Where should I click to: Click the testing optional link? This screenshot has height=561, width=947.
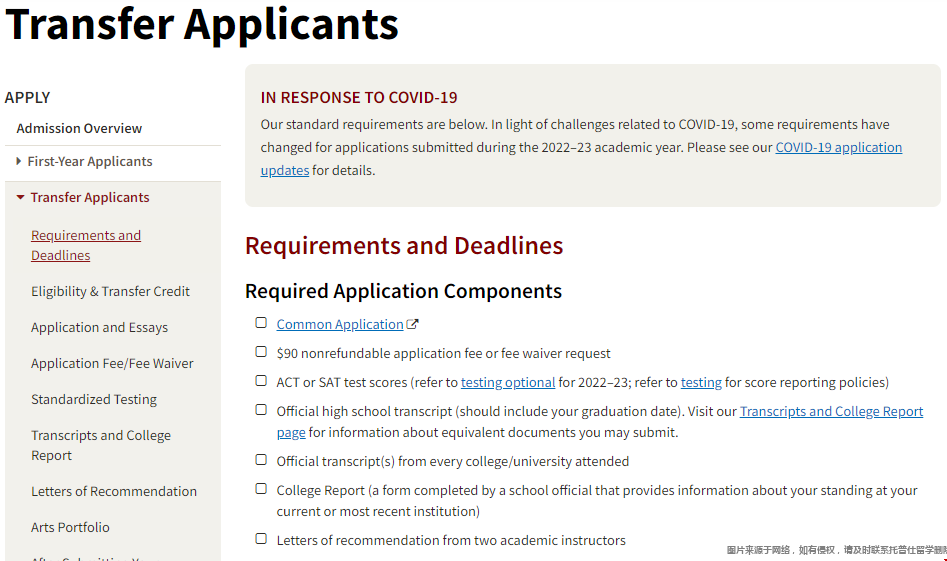pyautogui.click(x=508, y=382)
